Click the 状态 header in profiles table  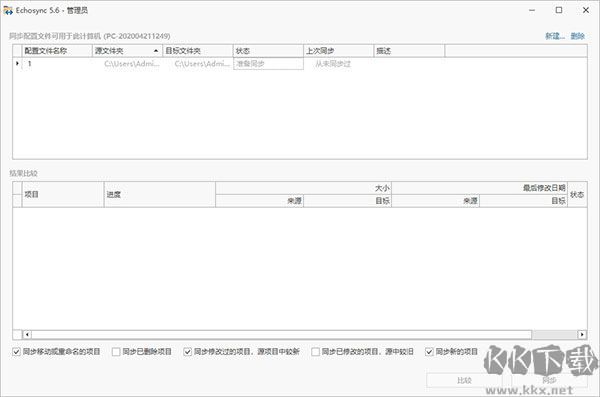268,51
